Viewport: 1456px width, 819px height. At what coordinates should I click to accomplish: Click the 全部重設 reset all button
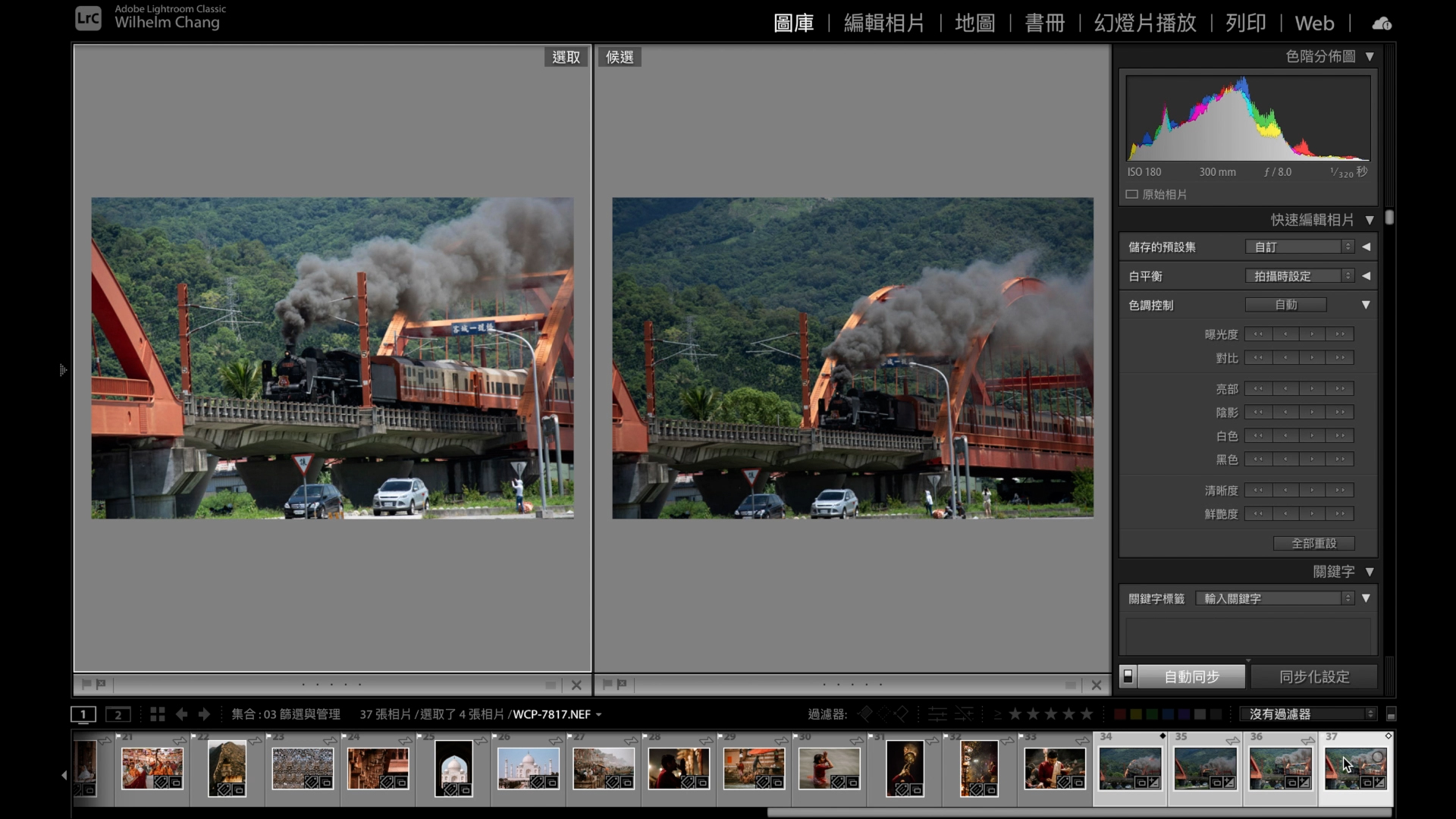pyautogui.click(x=1314, y=544)
